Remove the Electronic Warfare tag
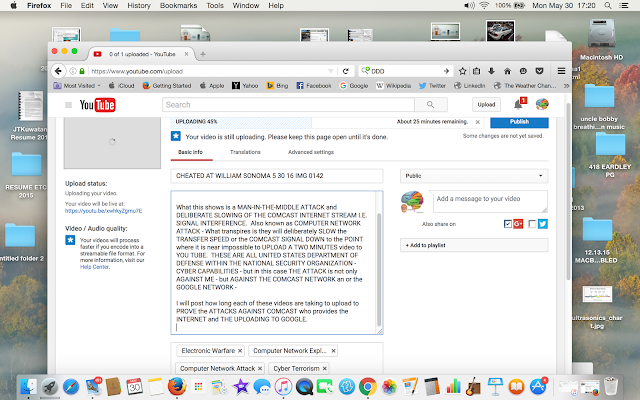 click(240, 351)
